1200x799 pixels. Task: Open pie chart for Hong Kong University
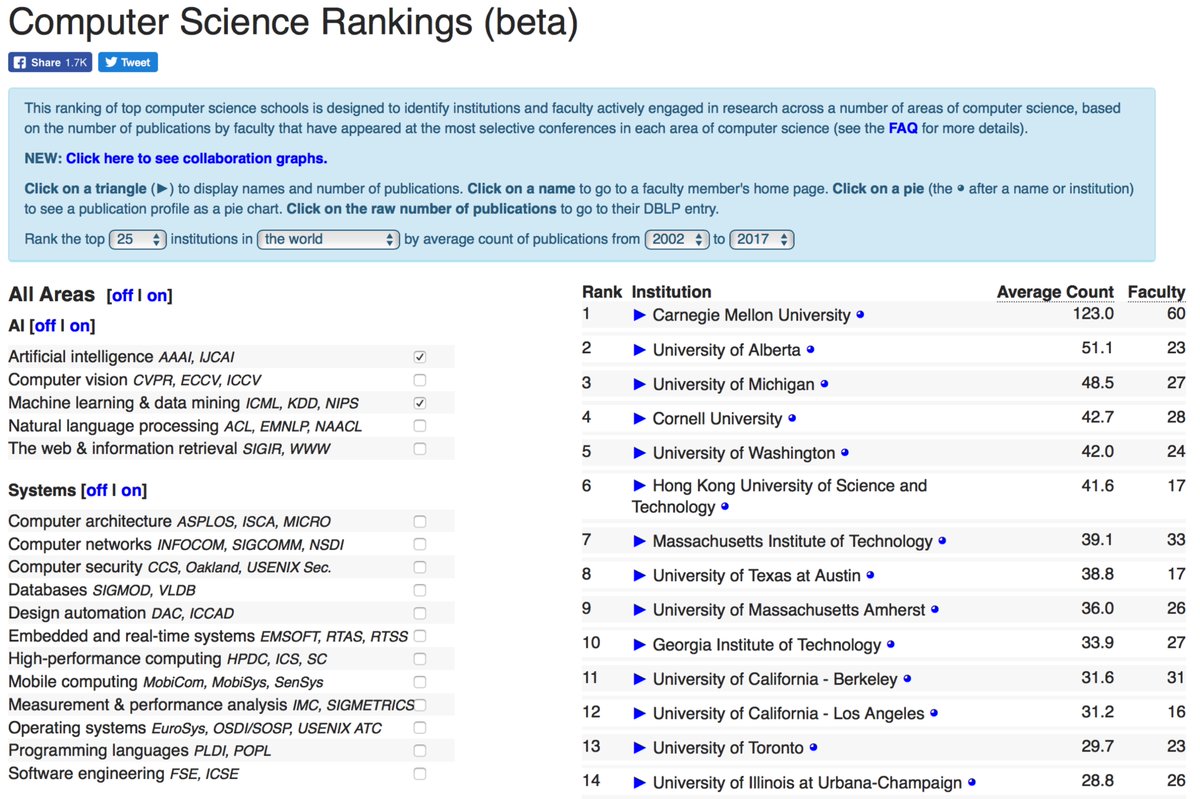click(x=725, y=507)
